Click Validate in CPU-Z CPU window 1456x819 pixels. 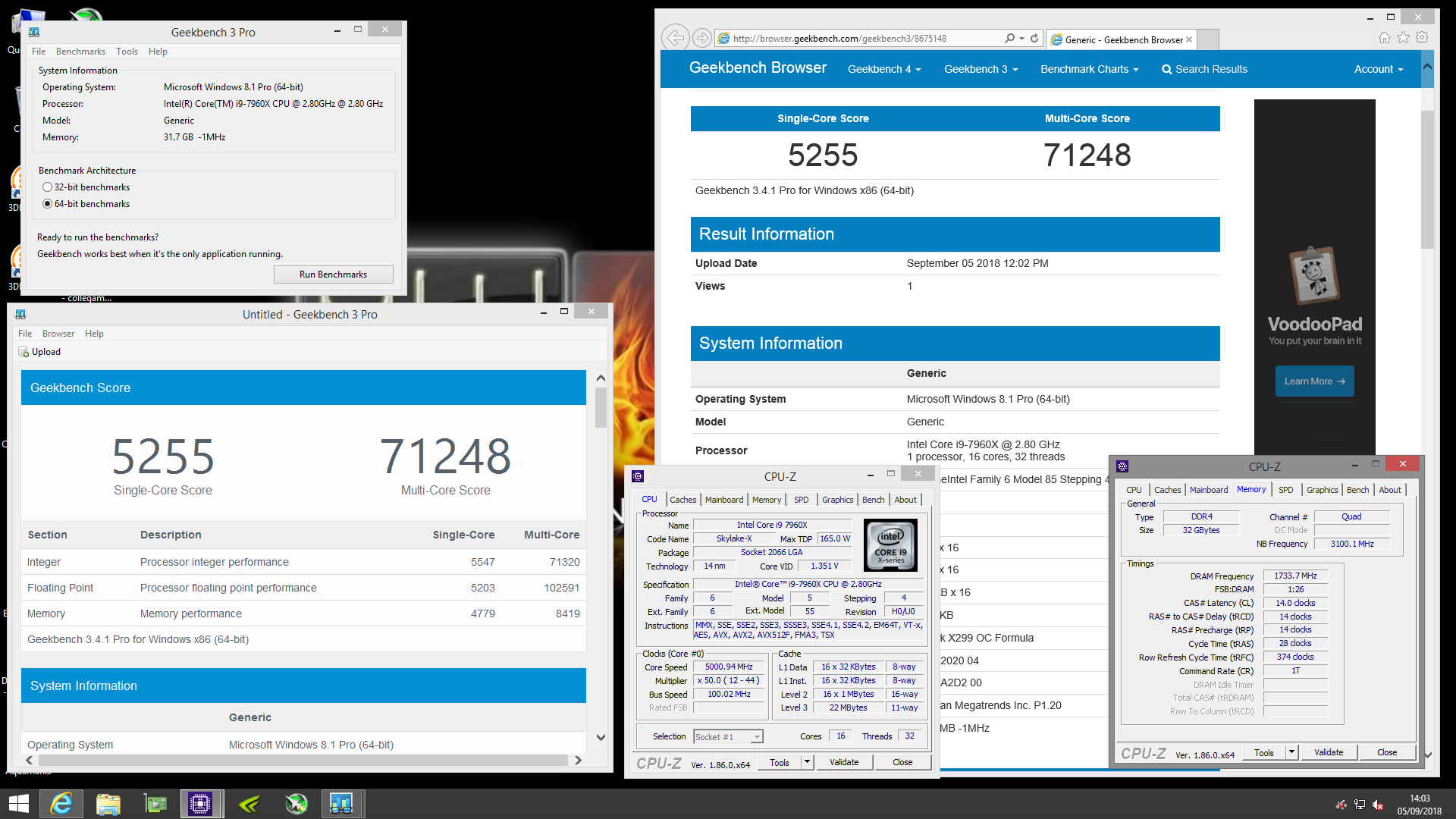coord(844,762)
